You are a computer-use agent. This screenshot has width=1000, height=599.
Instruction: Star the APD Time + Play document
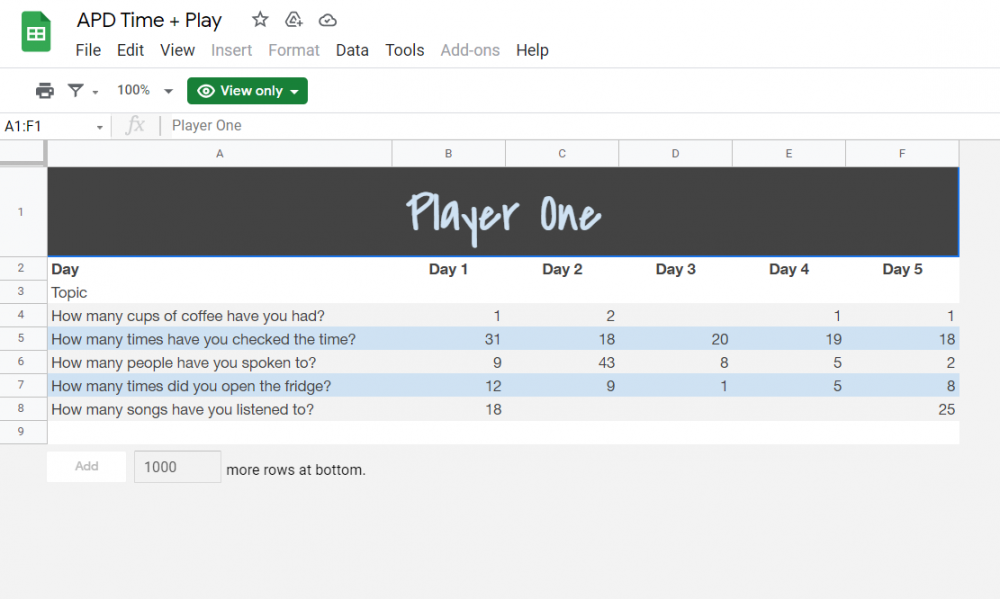coord(260,20)
